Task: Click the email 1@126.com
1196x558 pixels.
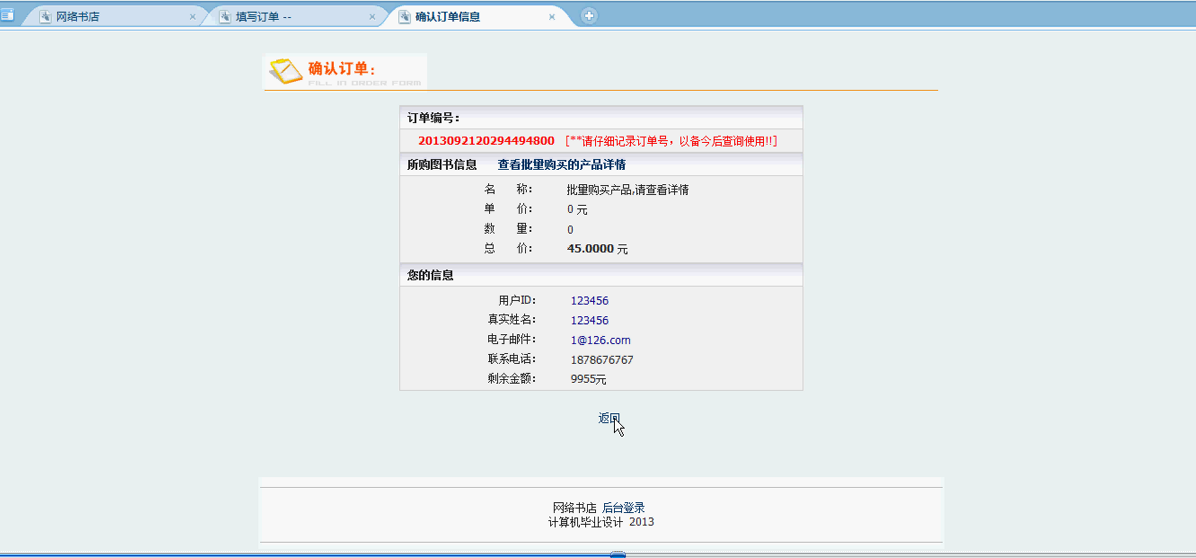Action: pos(600,340)
